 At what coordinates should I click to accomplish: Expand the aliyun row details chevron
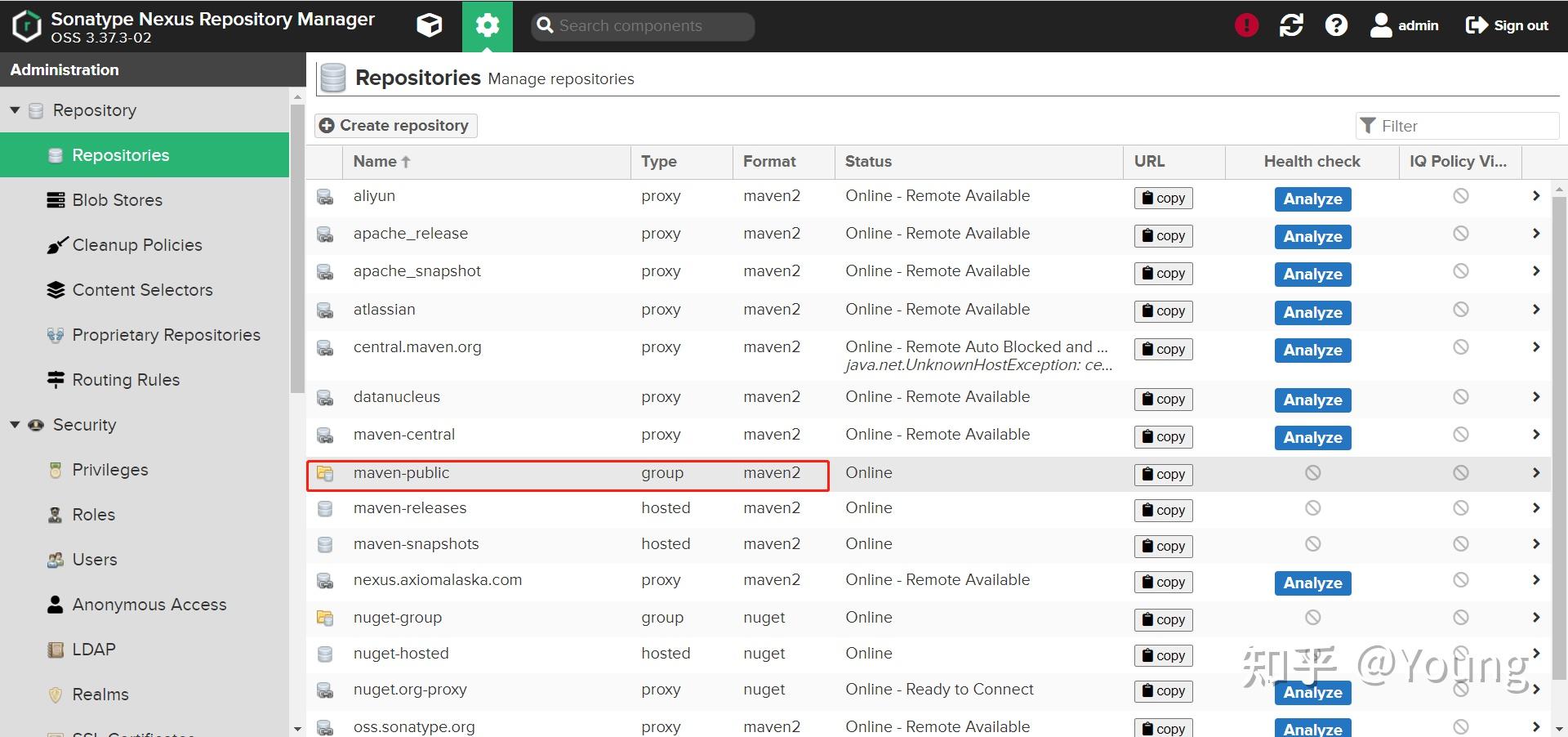[1535, 196]
